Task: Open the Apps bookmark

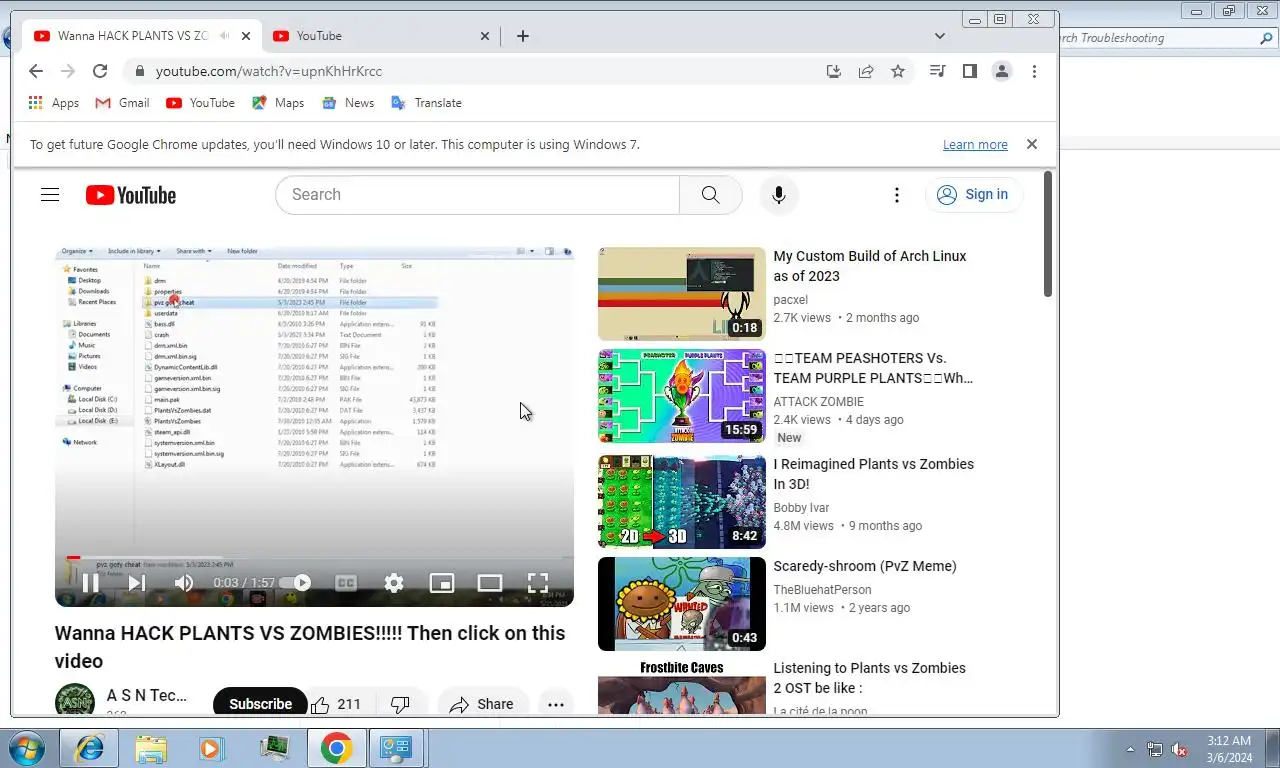Action: [x=54, y=103]
